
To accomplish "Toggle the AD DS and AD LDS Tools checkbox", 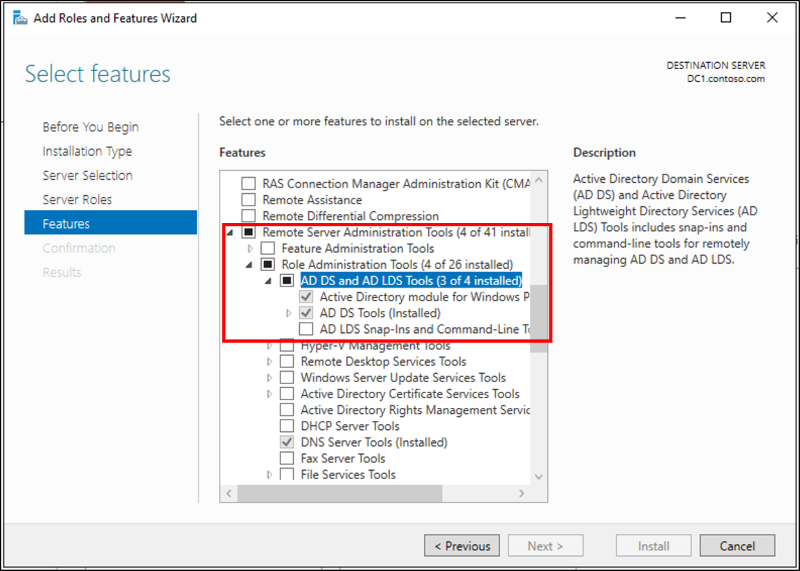I will 287,281.
